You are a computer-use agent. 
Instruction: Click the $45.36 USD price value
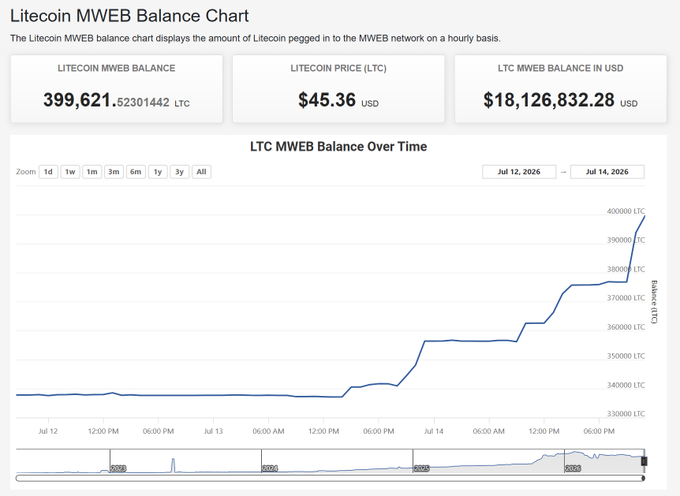338,101
